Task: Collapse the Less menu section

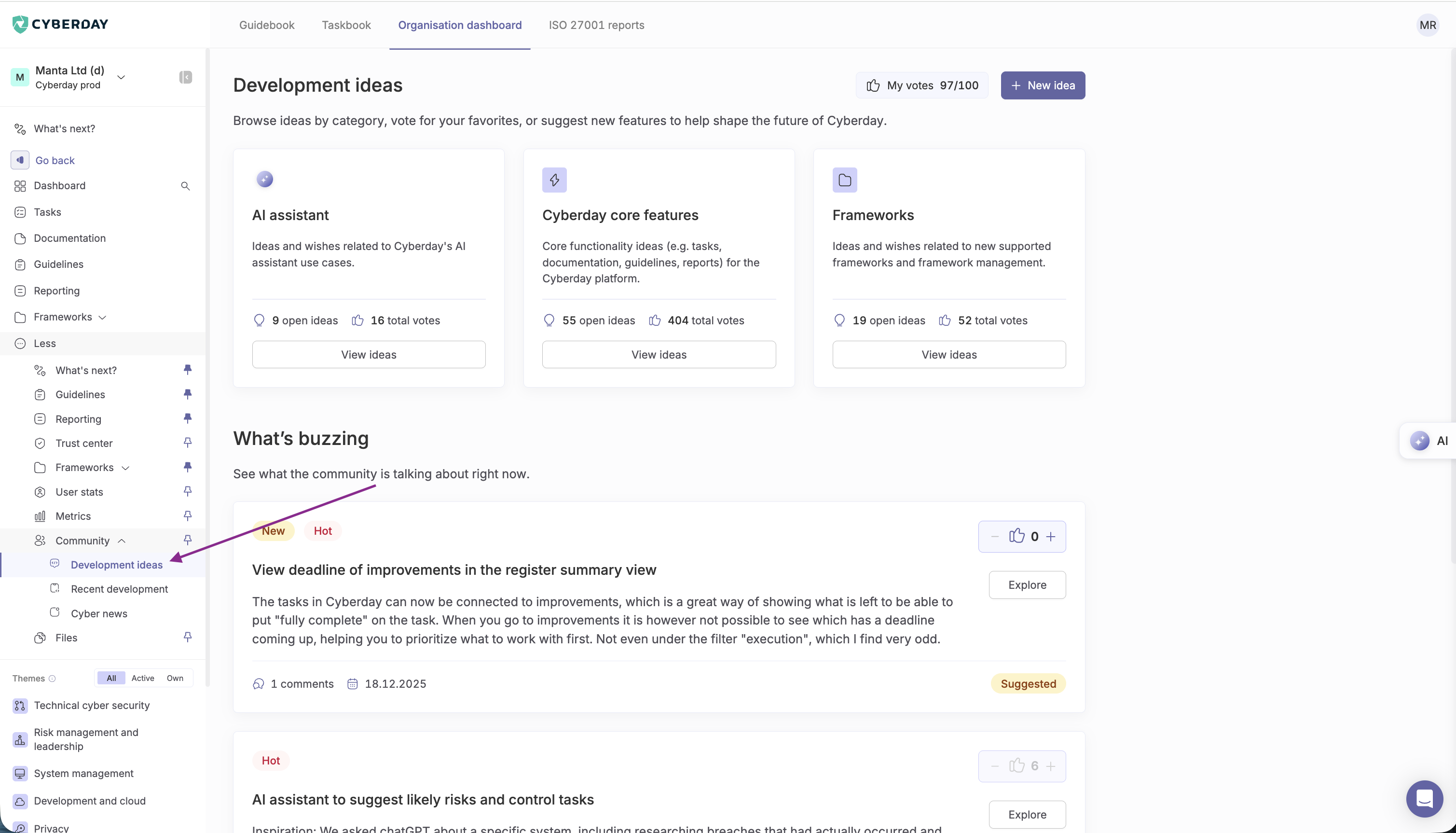Action: click(44, 343)
